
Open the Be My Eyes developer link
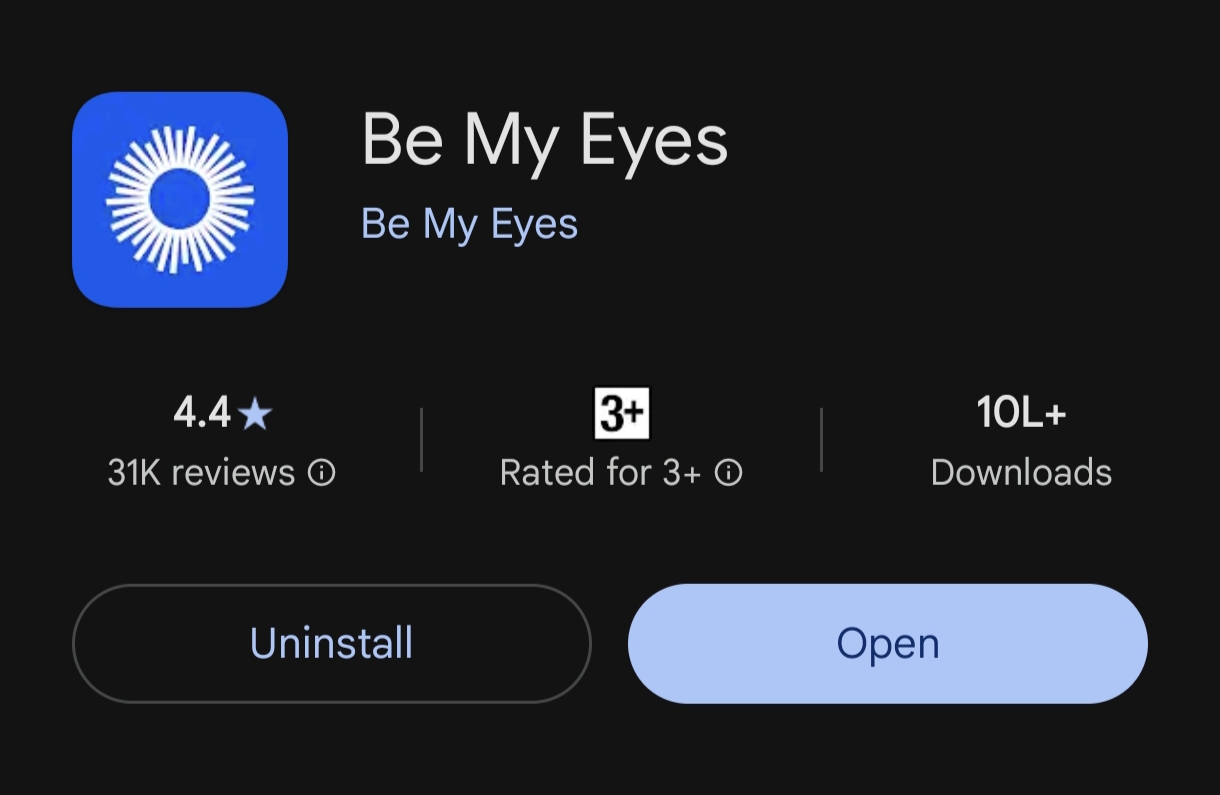tap(469, 224)
